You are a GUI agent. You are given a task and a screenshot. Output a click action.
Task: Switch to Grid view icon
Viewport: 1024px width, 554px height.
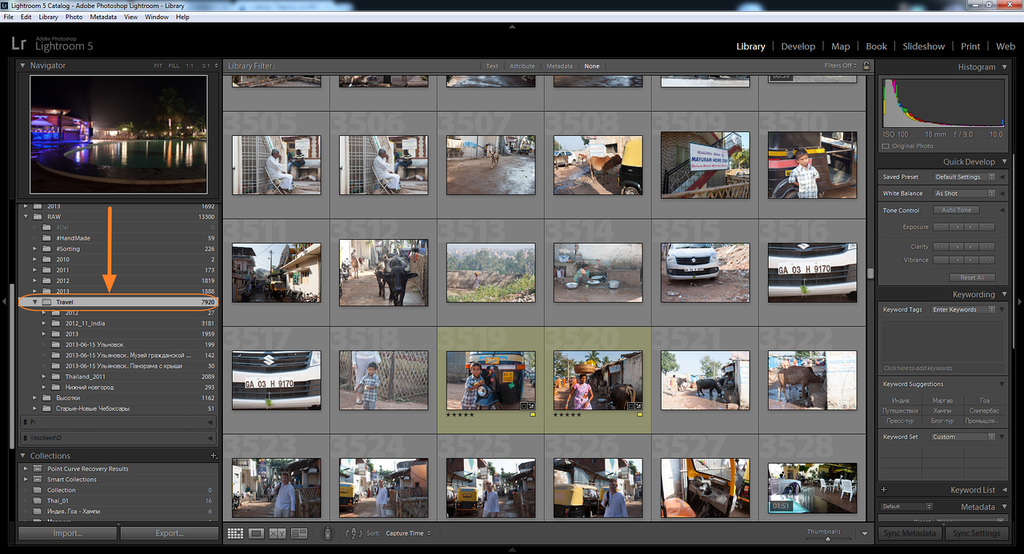235,534
